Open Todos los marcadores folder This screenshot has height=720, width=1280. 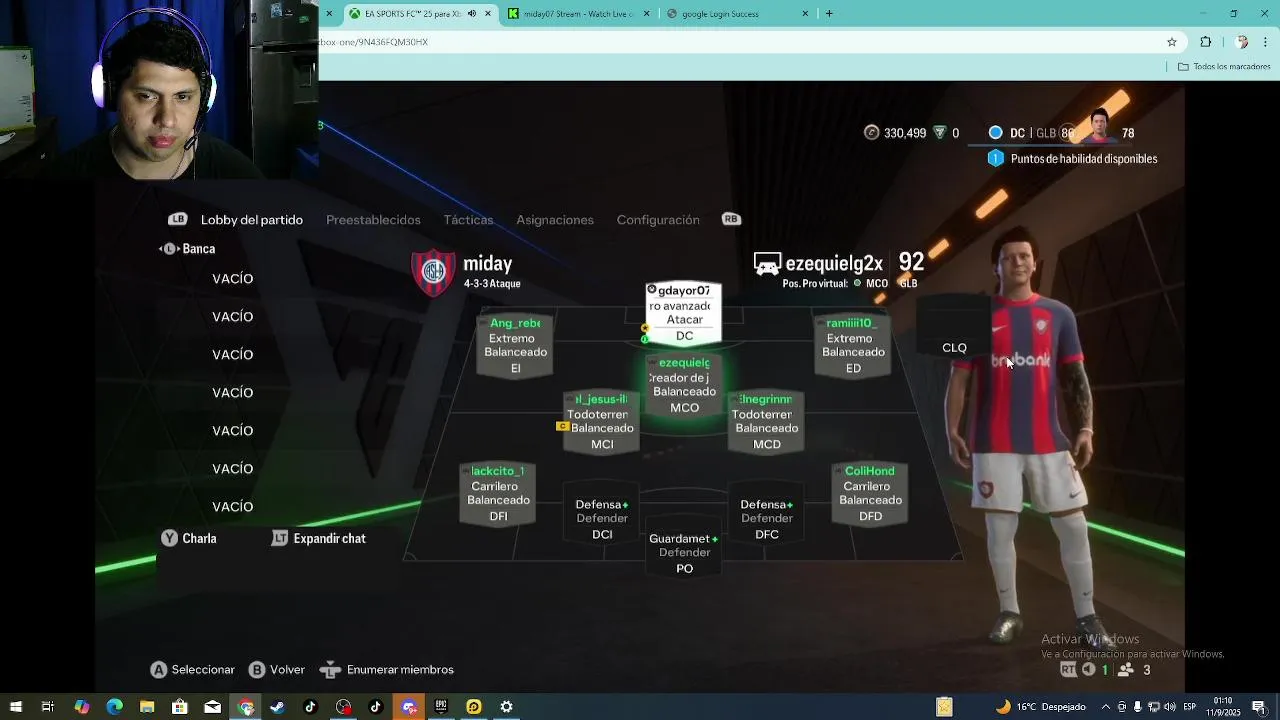(1224, 67)
